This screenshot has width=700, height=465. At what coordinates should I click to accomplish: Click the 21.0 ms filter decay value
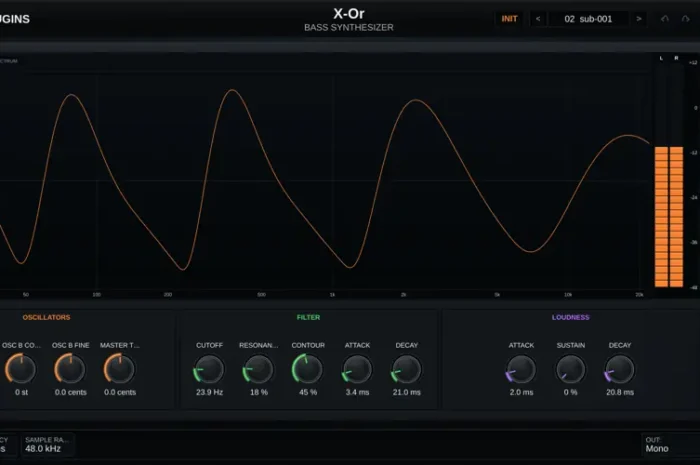pos(407,392)
